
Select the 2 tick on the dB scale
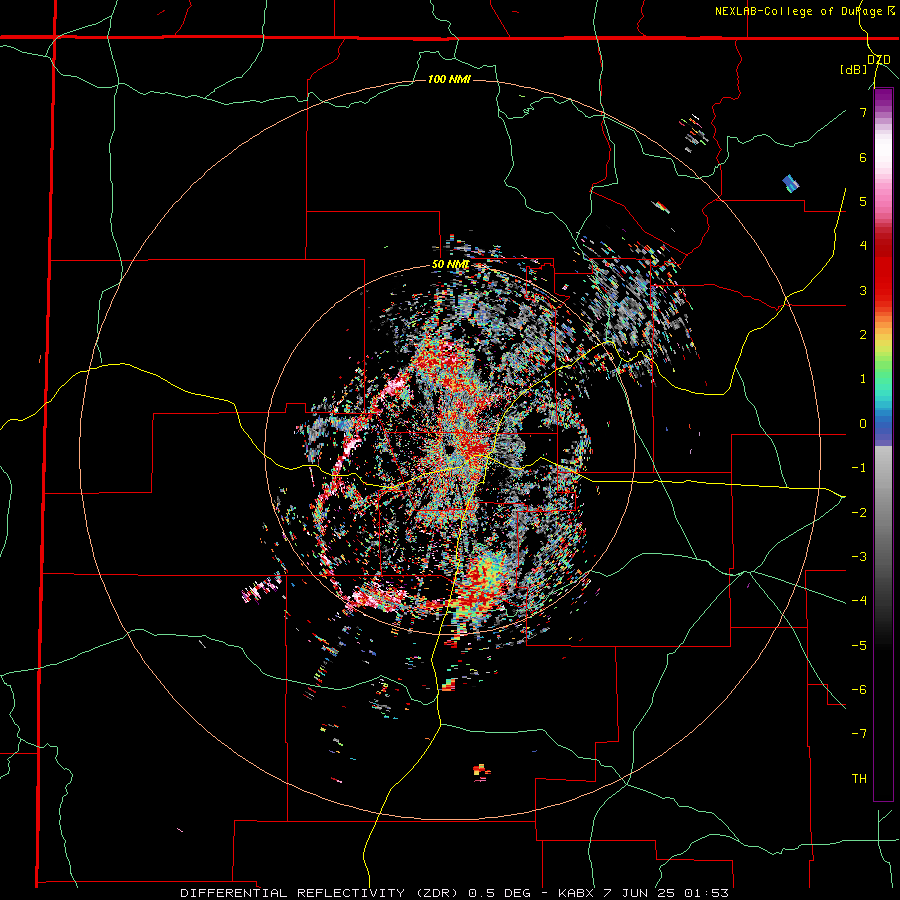pyautogui.click(x=863, y=335)
